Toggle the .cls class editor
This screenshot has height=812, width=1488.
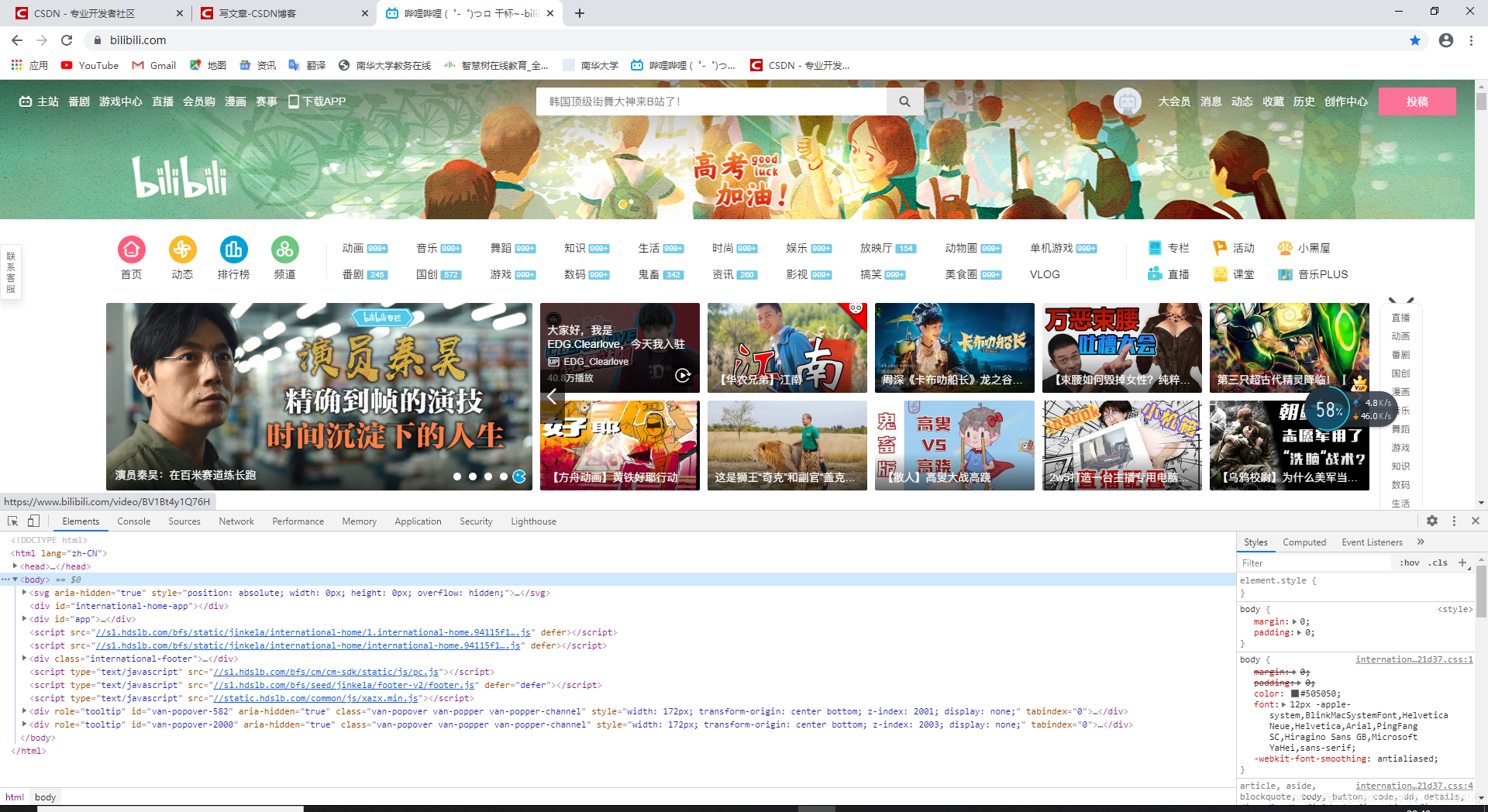1438,563
